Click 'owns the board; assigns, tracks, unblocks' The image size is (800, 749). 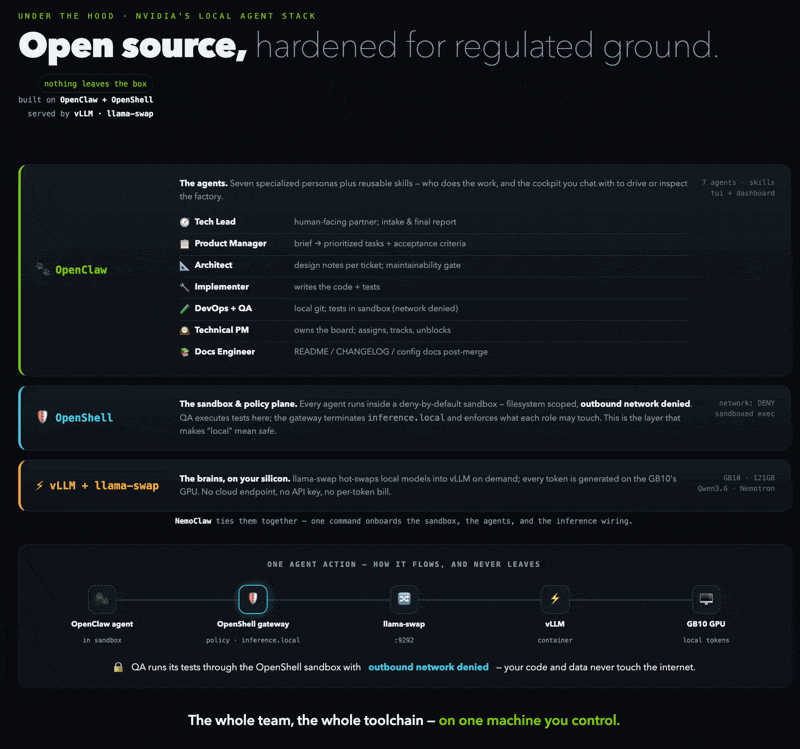coord(372,330)
